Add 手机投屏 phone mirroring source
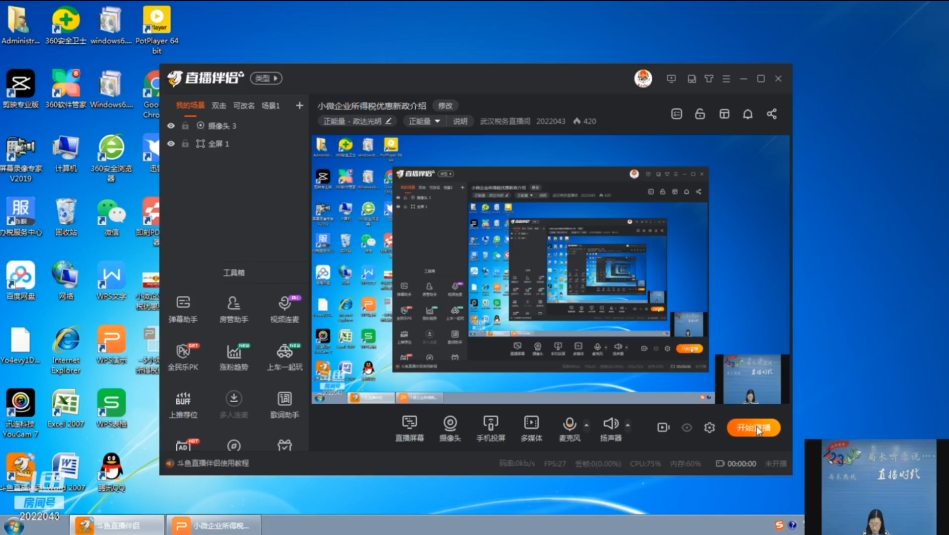The width and height of the screenshot is (949, 535). (490, 428)
